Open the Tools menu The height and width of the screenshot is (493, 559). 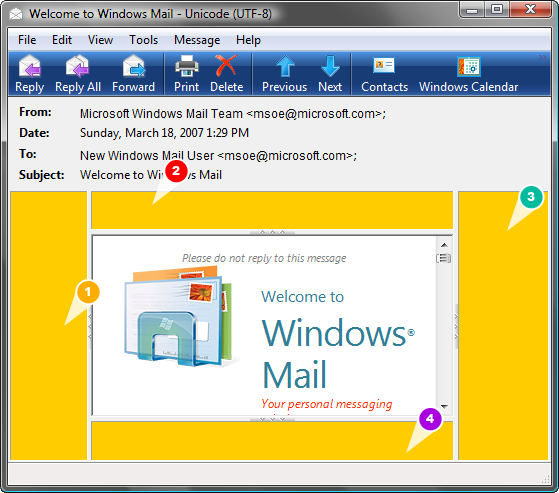point(143,40)
